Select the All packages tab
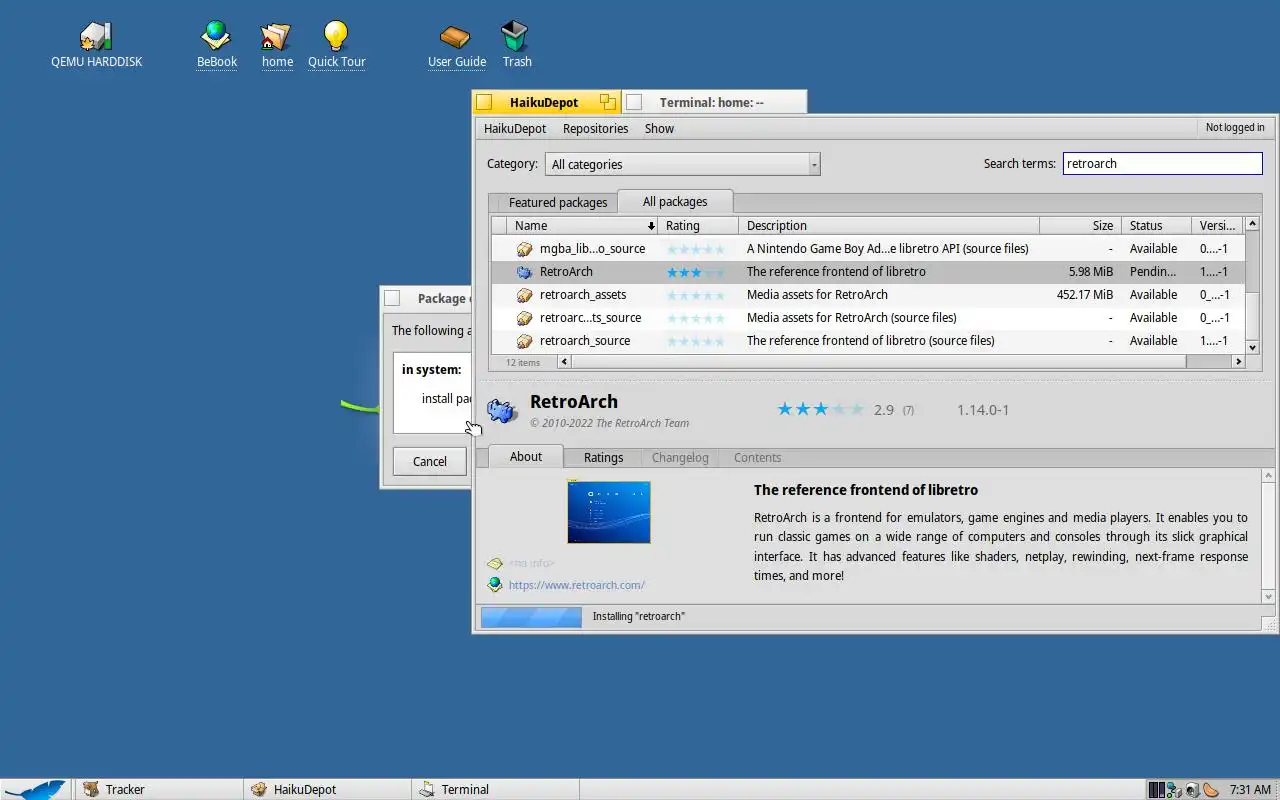Image resolution: width=1280 pixels, height=800 pixels. (675, 201)
